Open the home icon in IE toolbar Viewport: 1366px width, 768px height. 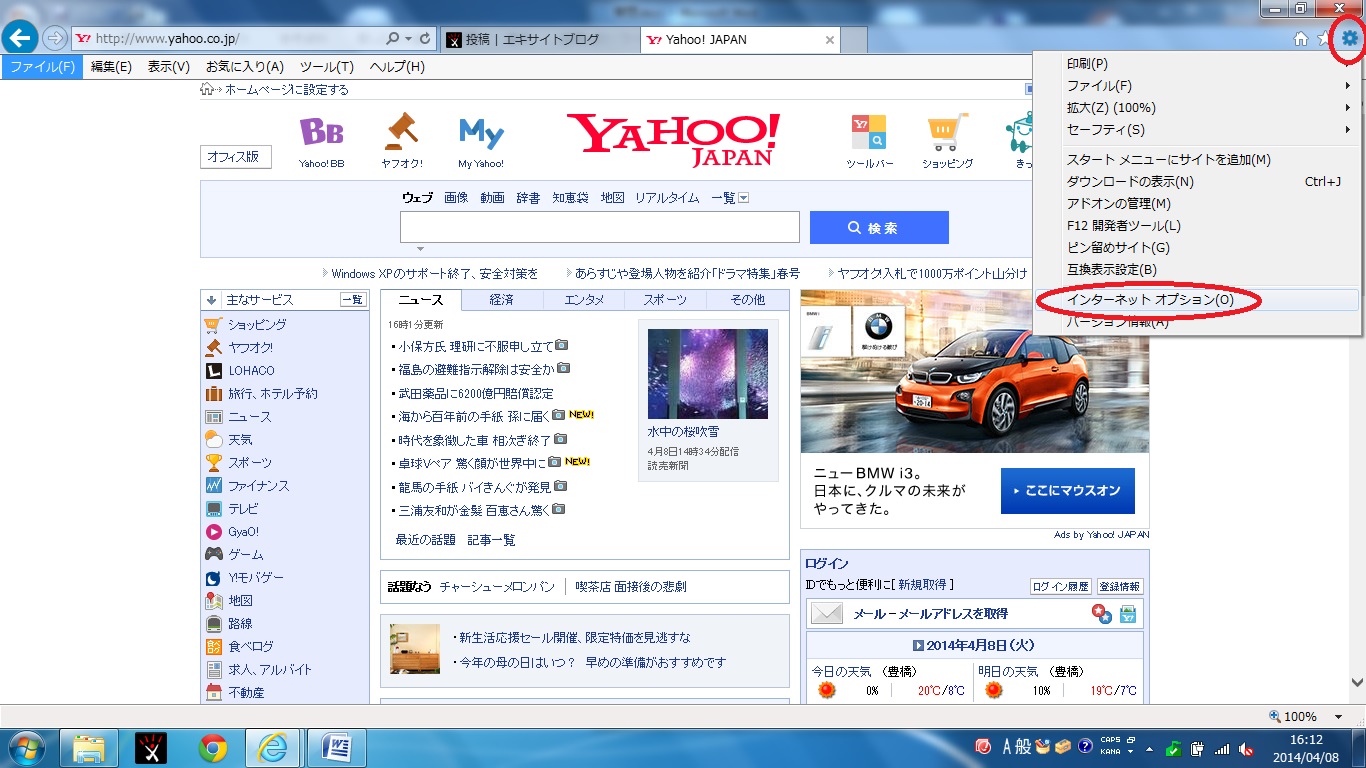click(1301, 39)
